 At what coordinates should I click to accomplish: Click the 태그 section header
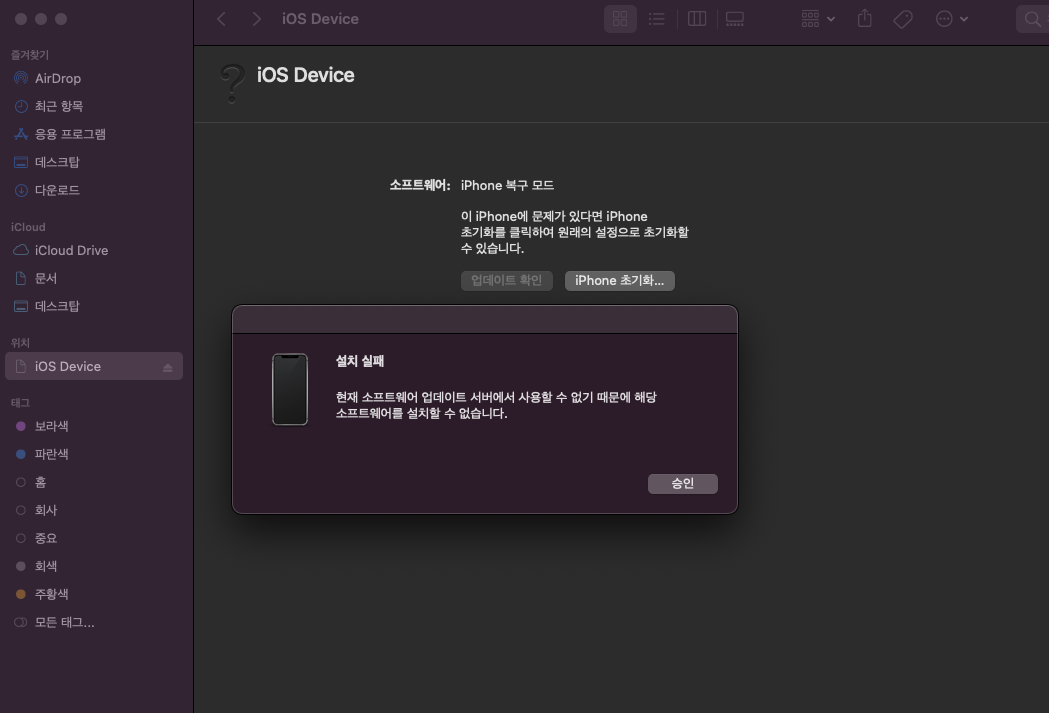click(20, 403)
